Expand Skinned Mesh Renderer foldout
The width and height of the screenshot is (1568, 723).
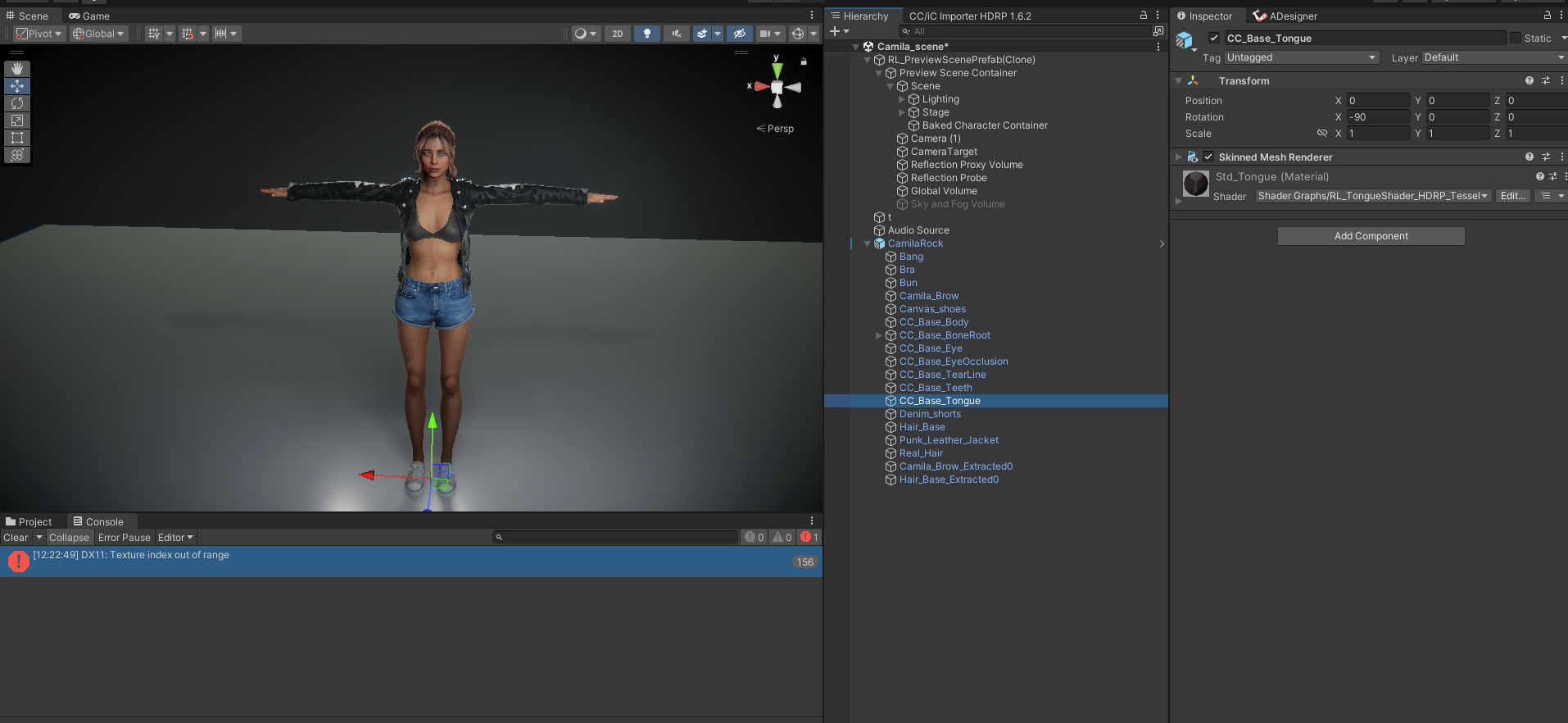point(1179,157)
